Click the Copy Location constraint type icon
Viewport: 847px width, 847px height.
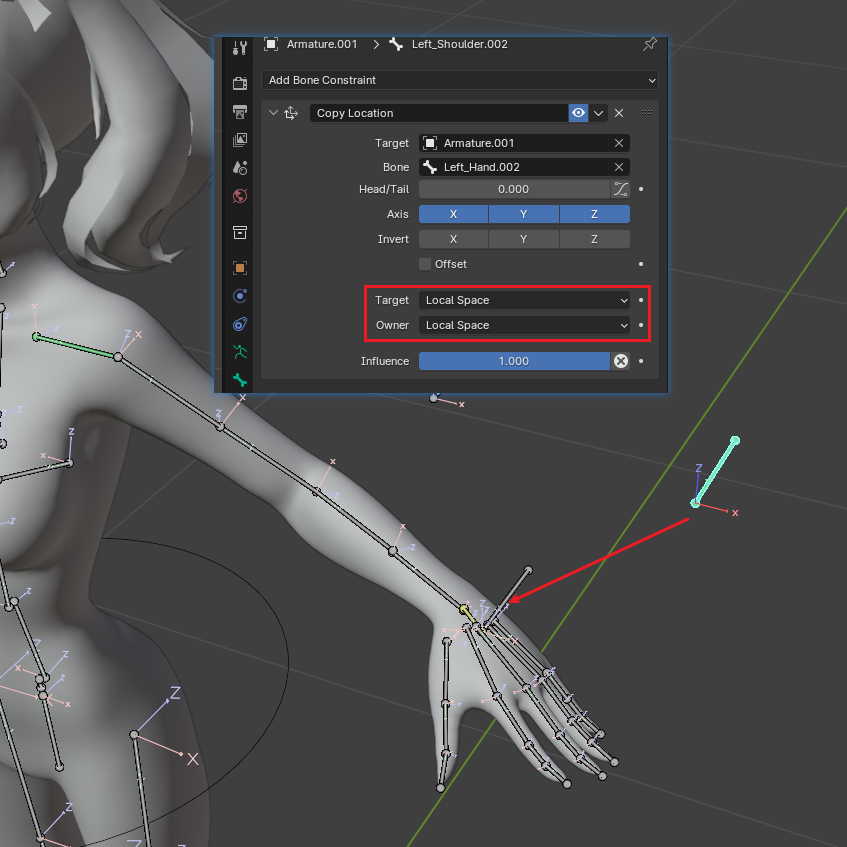291,113
